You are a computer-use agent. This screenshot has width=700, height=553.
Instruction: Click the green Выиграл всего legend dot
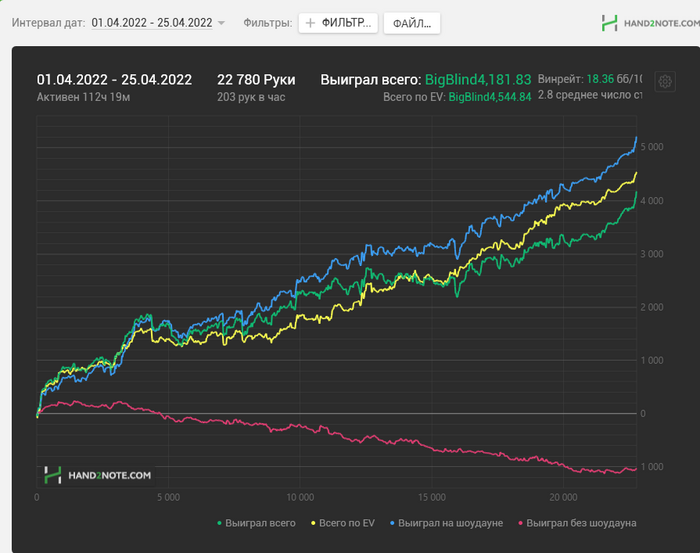pos(219,523)
